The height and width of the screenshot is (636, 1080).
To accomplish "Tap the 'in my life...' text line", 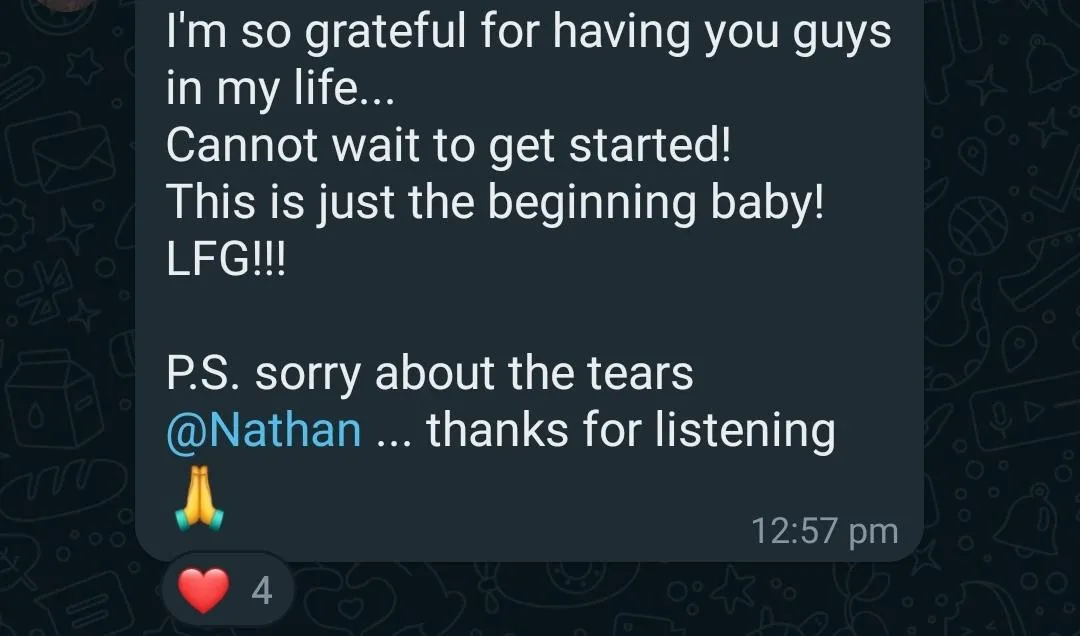I will (281, 90).
